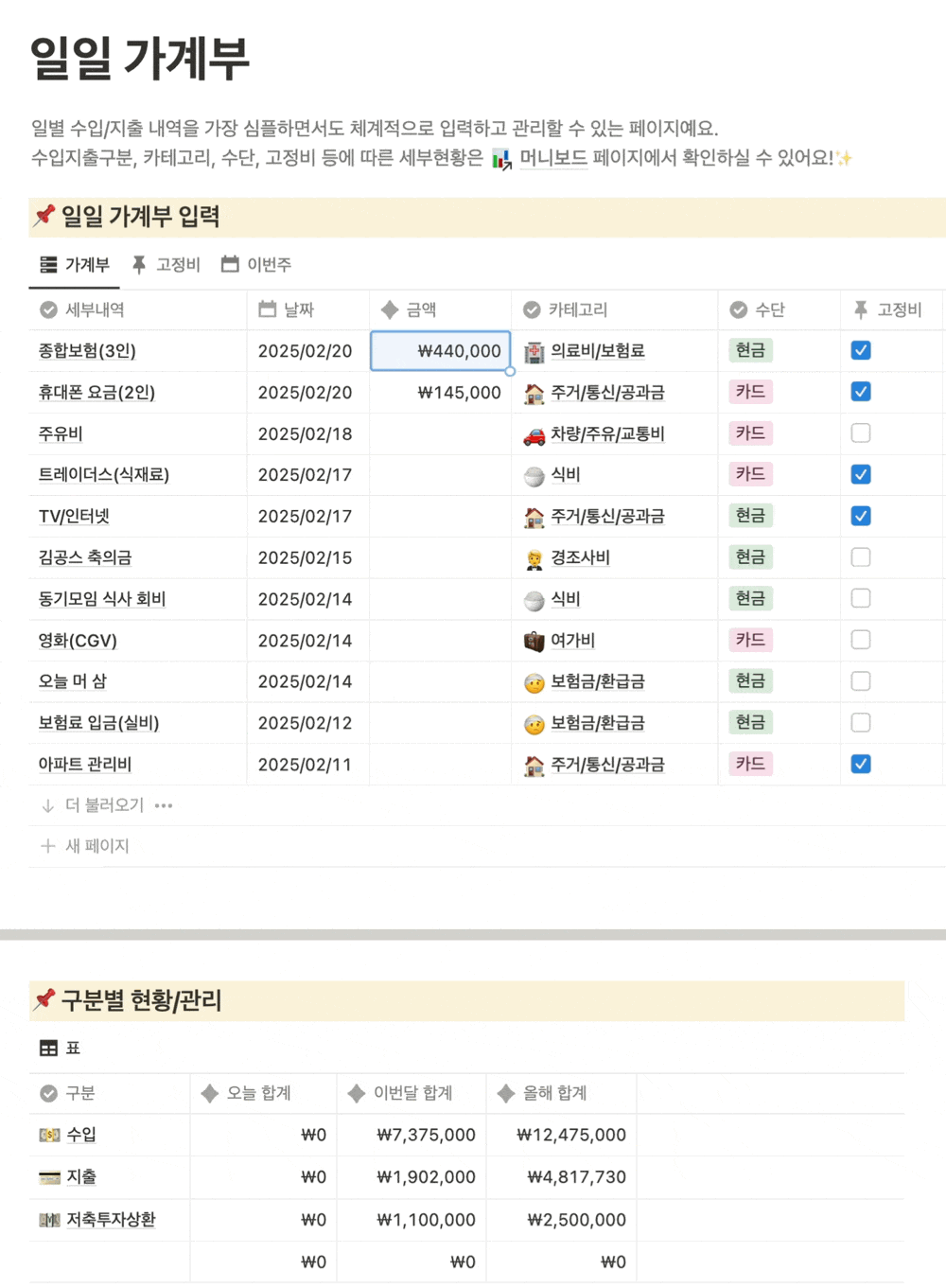Click the 카드 tag in 영화(CGV) row
This screenshot has height=1288, width=946.
(750, 640)
